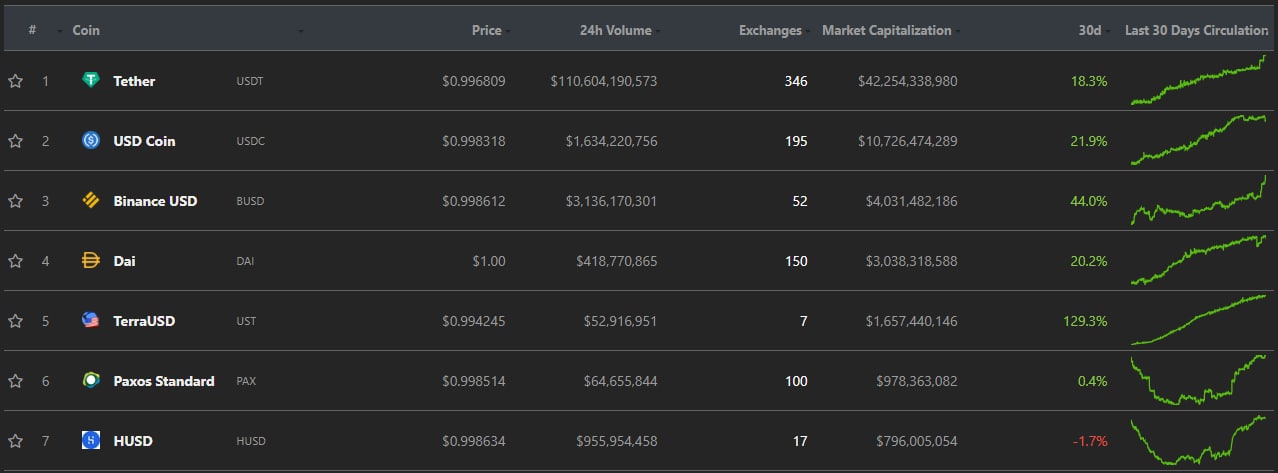
Task: Click the USD Coin logo icon
Action: point(91,141)
